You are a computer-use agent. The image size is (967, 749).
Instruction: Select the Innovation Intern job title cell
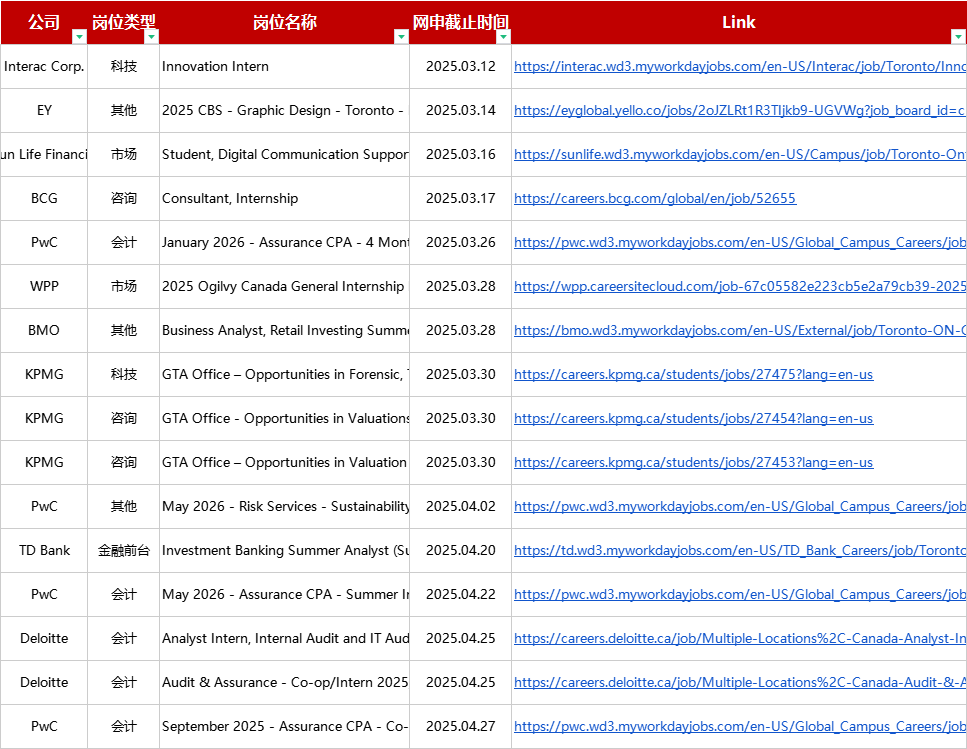(284, 67)
